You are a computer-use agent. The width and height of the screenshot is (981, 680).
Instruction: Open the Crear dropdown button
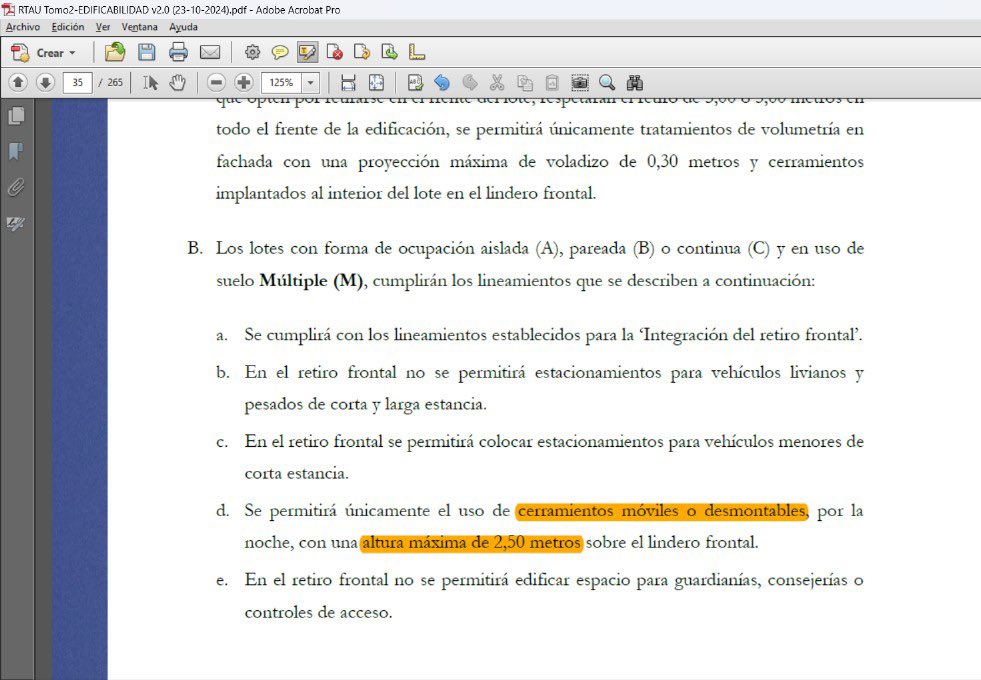[44, 53]
